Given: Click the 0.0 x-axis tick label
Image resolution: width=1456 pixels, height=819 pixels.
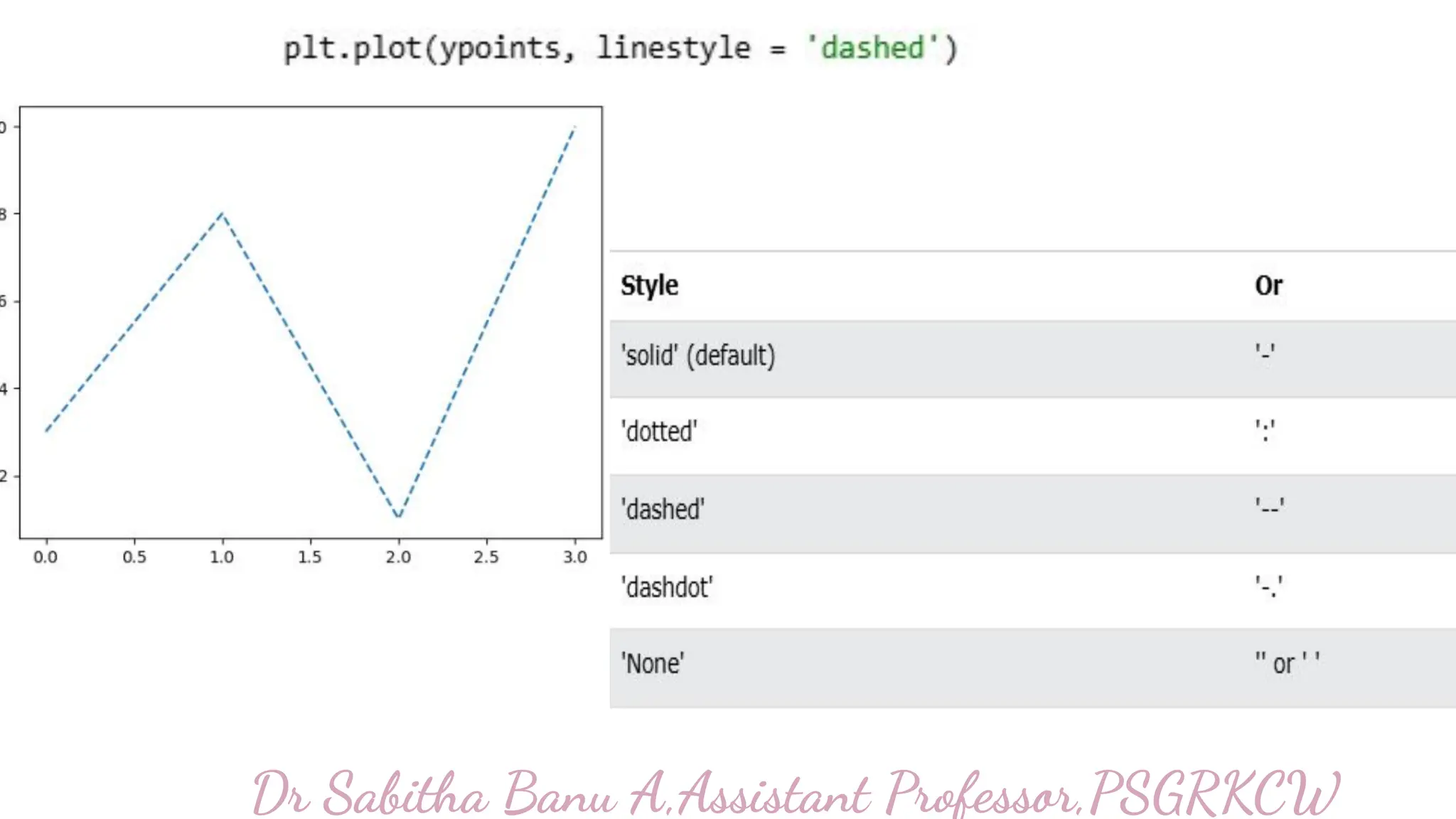Looking at the screenshot, I should [x=45, y=557].
